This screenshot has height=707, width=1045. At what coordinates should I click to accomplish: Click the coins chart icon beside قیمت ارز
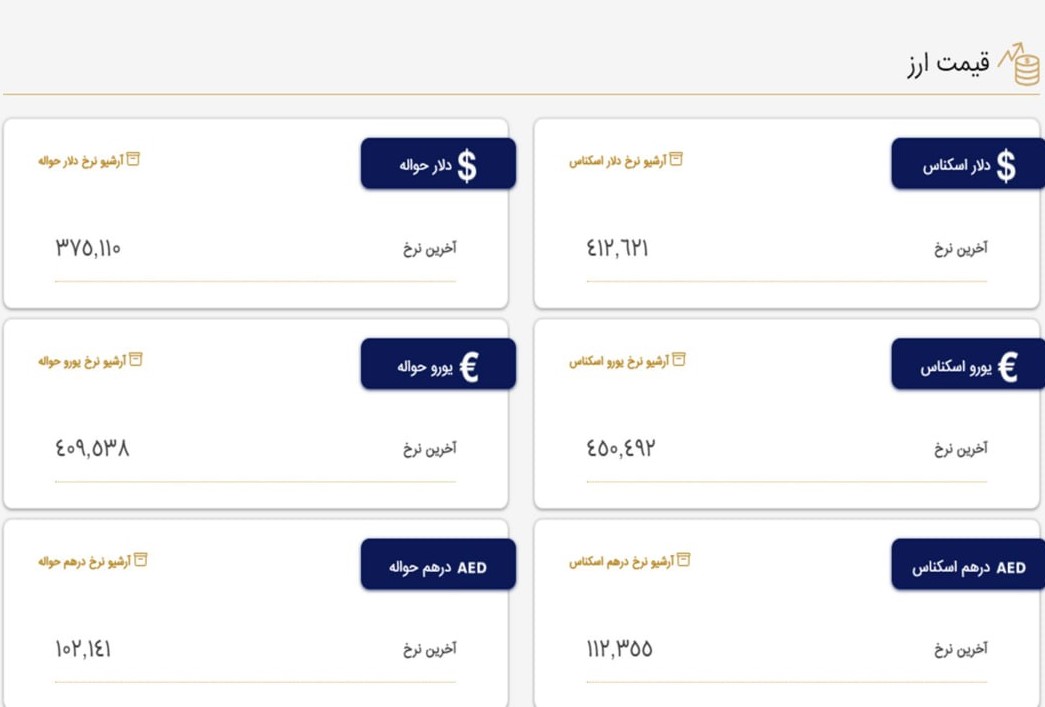coord(1019,65)
